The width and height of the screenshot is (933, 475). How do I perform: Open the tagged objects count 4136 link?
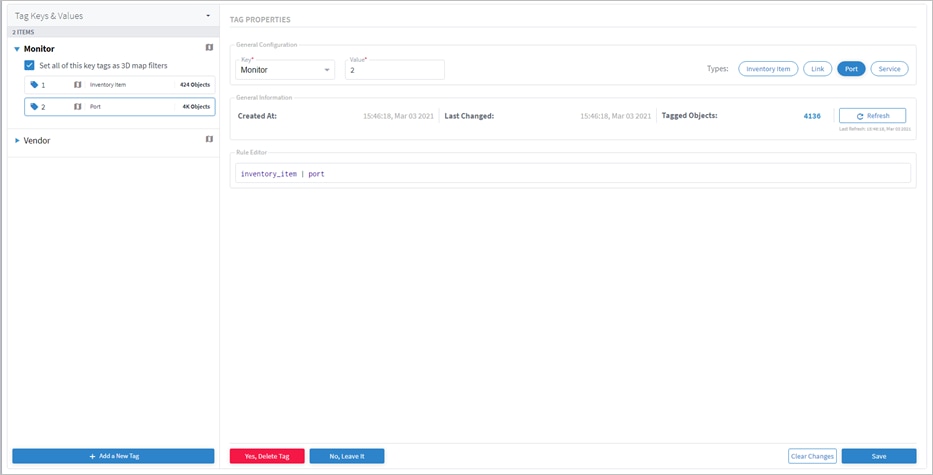pyautogui.click(x=812, y=116)
